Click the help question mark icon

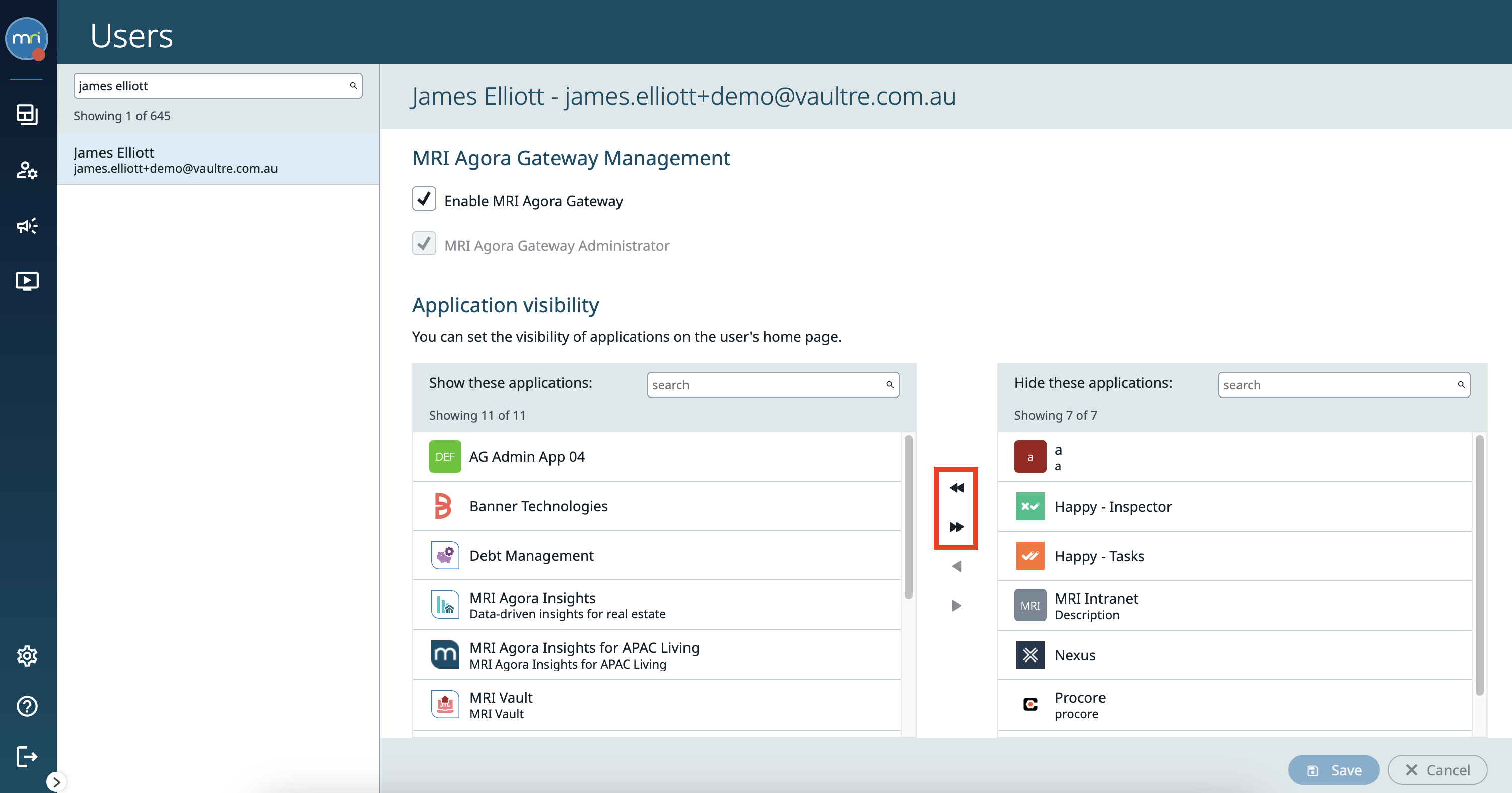pos(27,706)
